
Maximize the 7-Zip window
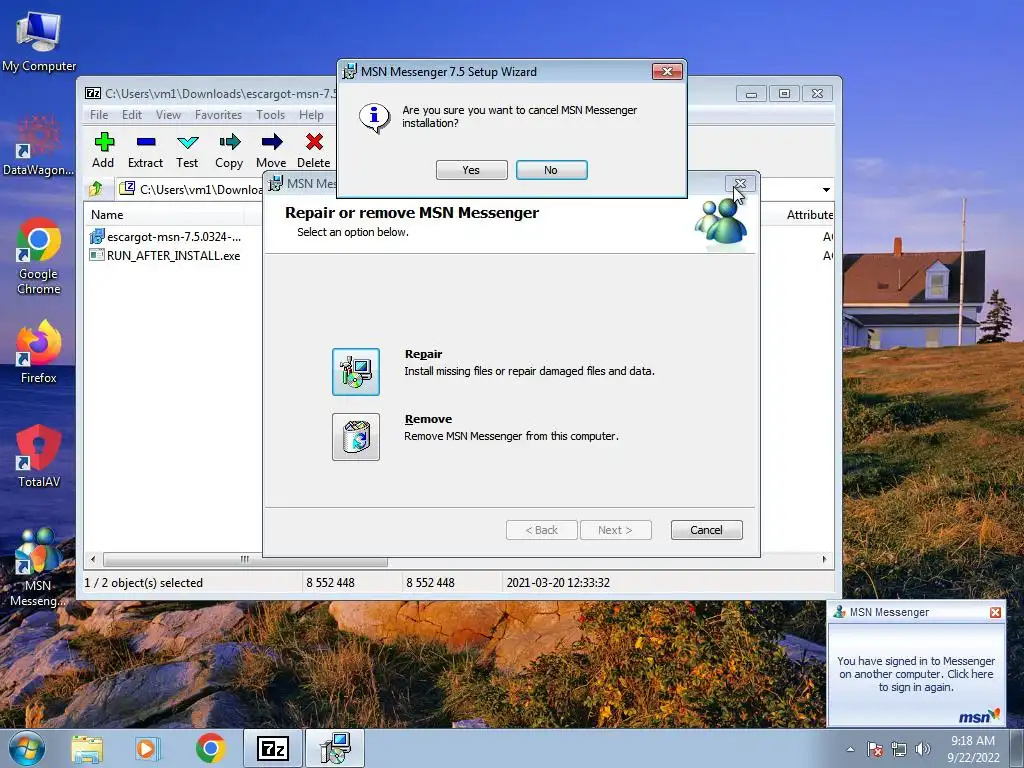(x=784, y=94)
